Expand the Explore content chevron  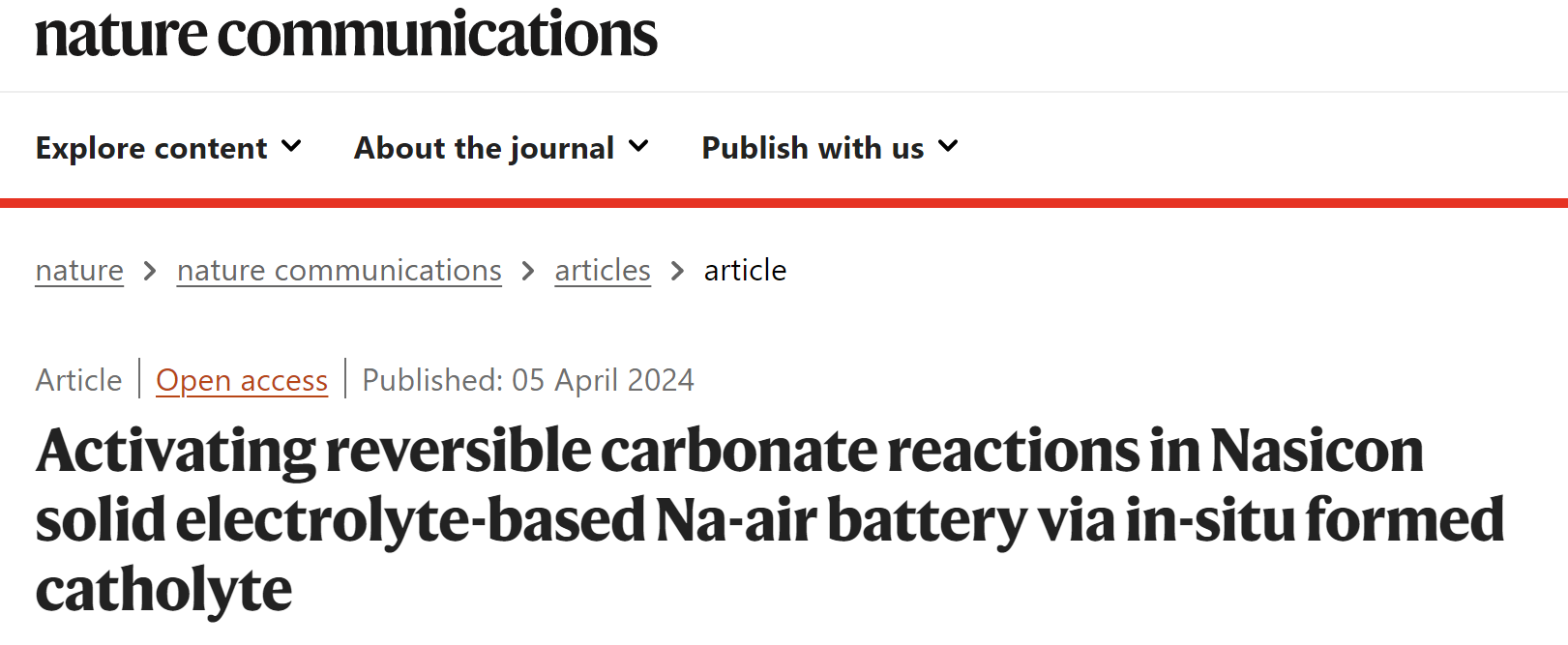[291, 147]
